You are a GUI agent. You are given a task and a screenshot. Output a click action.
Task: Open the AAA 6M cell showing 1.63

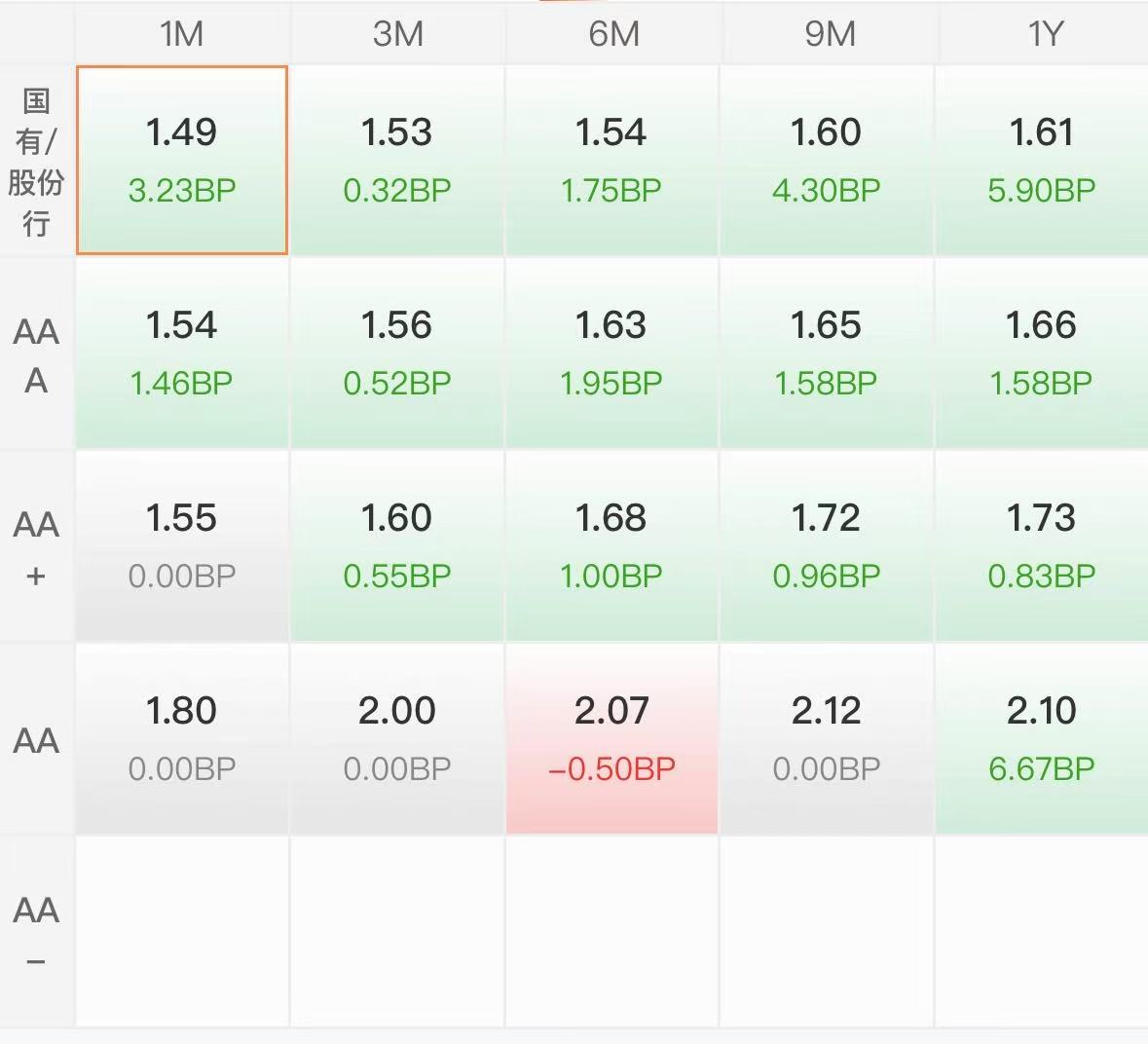click(x=612, y=354)
